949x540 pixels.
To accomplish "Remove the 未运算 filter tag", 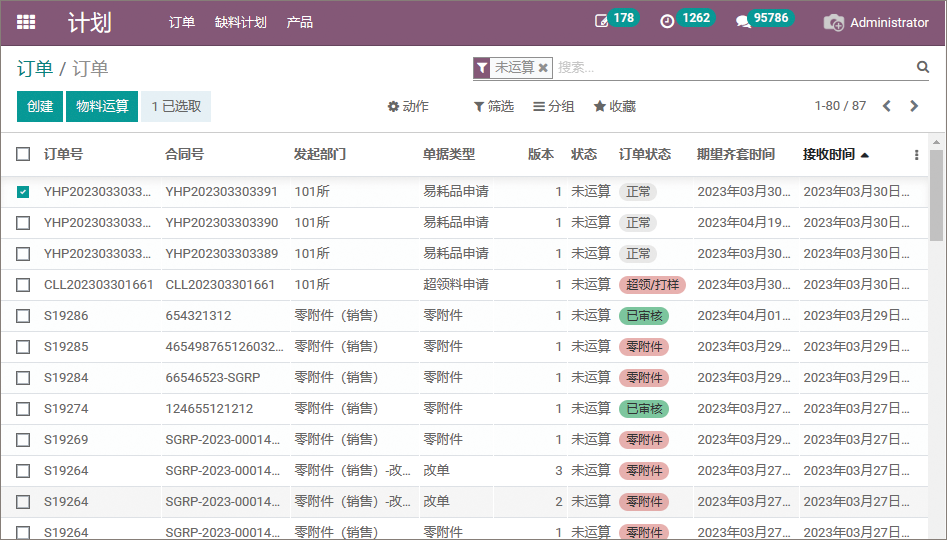I will 543,68.
